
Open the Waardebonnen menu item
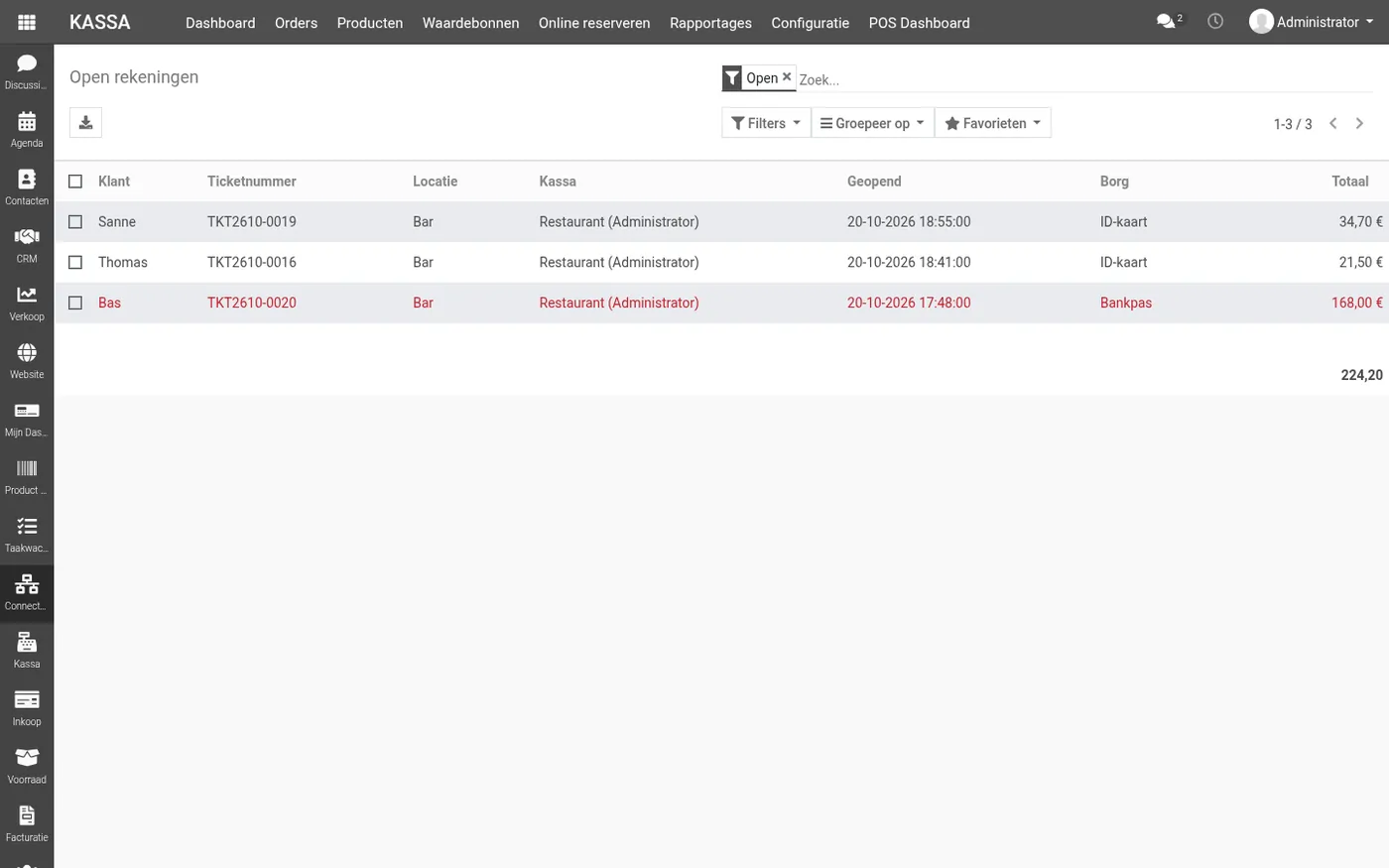(470, 23)
